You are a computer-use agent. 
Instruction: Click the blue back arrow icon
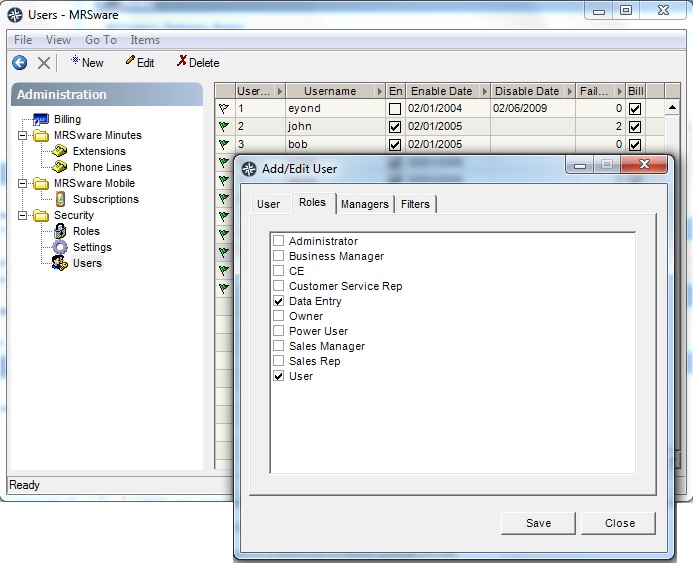coord(19,63)
